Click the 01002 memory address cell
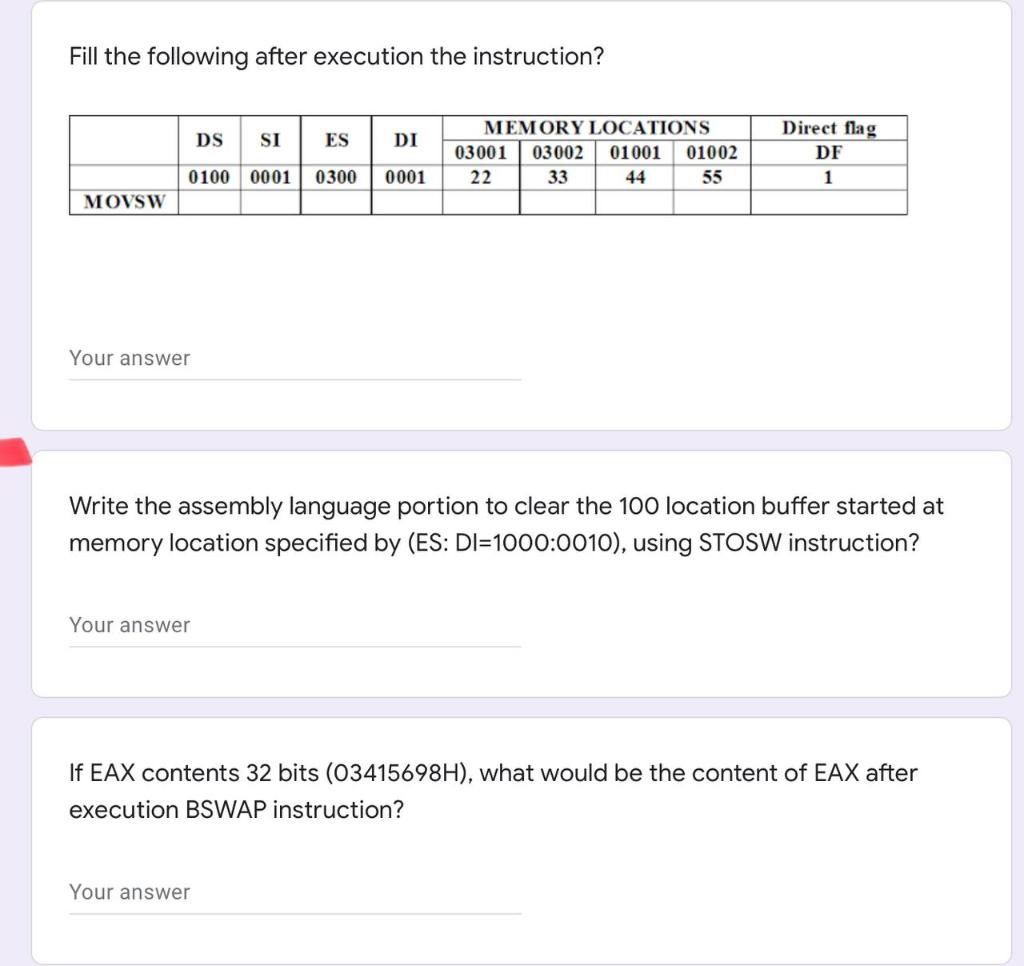 pyautogui.click(x=712, y=154)
